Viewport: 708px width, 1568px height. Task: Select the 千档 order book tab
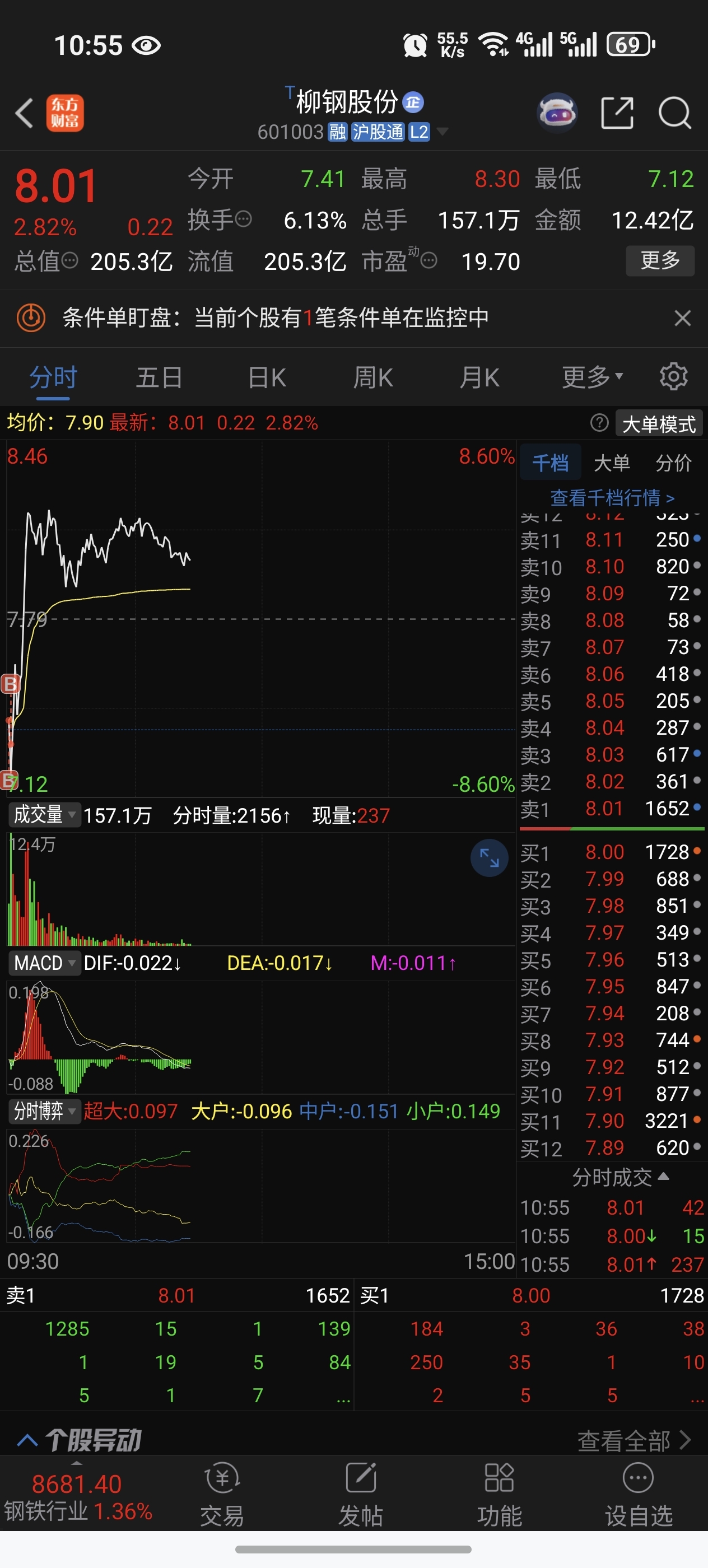click(x=549, y=463)
